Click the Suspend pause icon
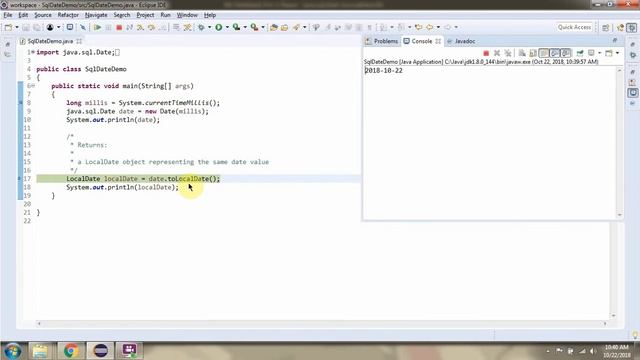This screenshot has height=360, width=640. pyautogui.click(x=108, y=27)
